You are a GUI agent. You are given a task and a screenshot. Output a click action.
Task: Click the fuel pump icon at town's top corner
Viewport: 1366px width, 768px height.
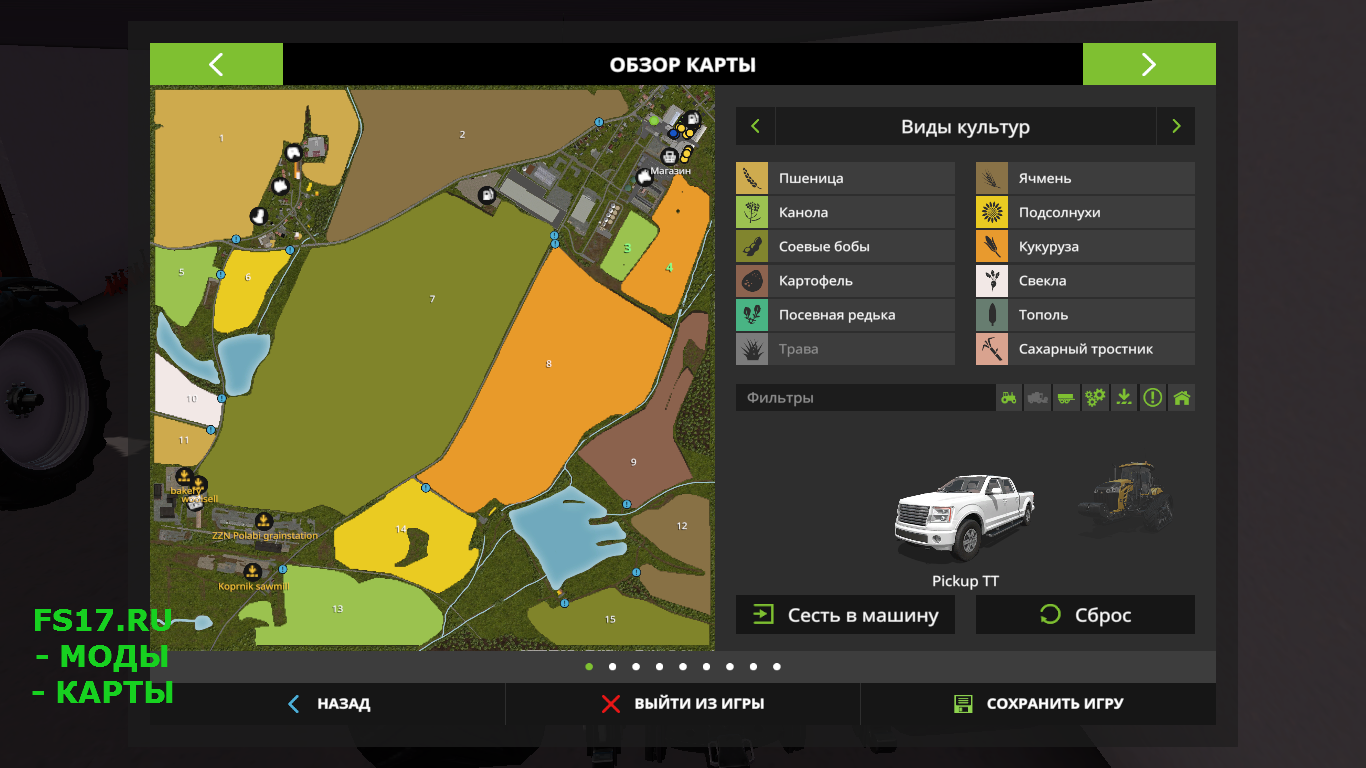point(693,118)
